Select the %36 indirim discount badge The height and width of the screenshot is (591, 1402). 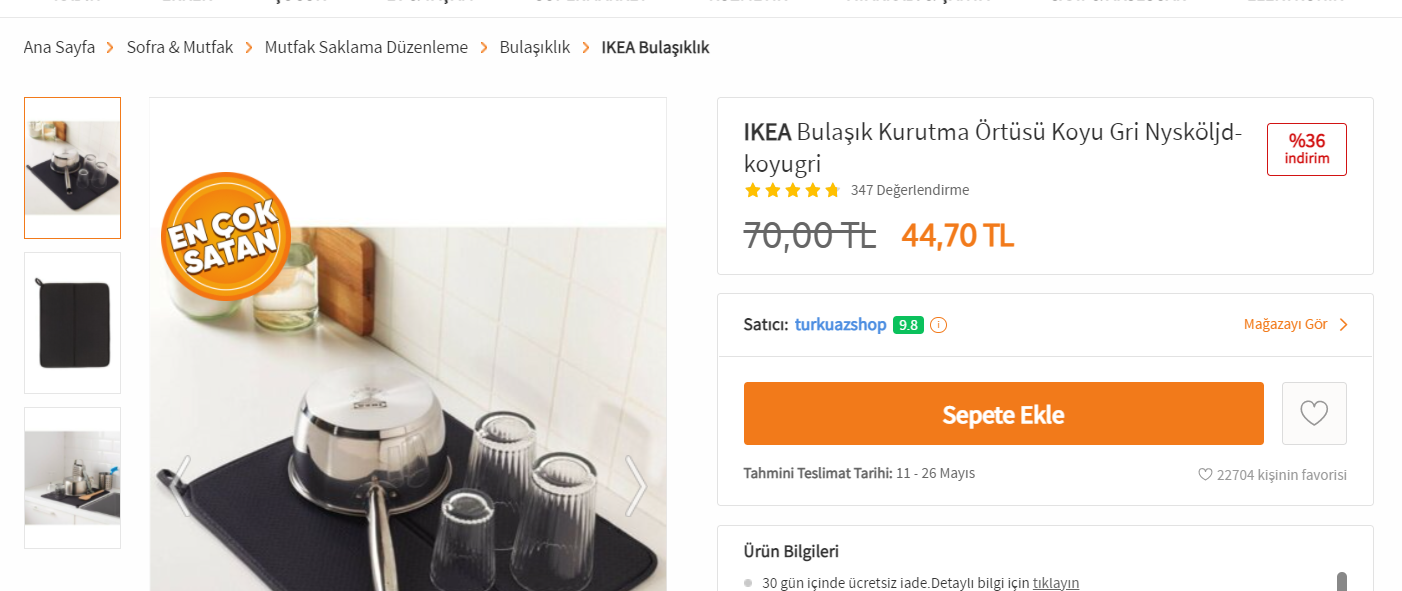pyautogui.click(x=1307, y=149)
